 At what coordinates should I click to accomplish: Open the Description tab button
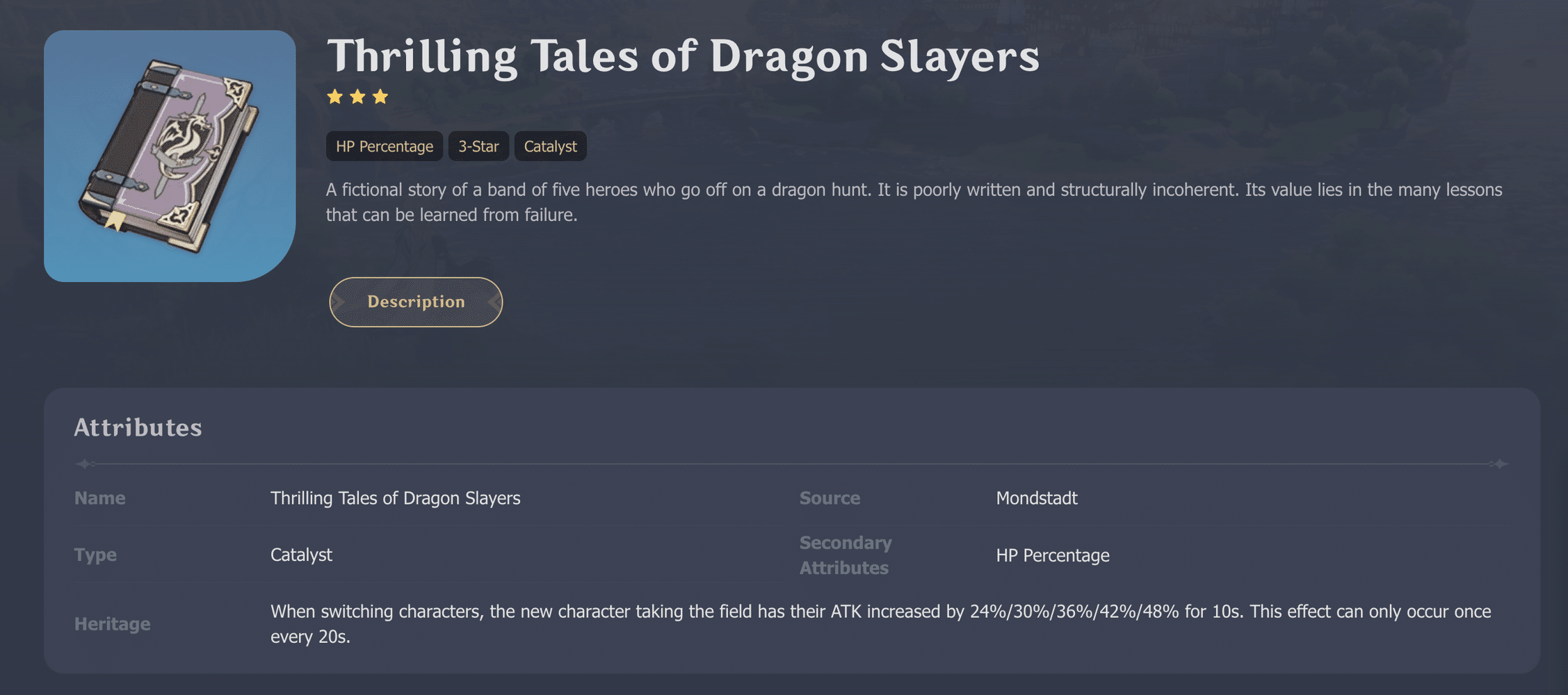pyautogui.click(x=416, y=302)
